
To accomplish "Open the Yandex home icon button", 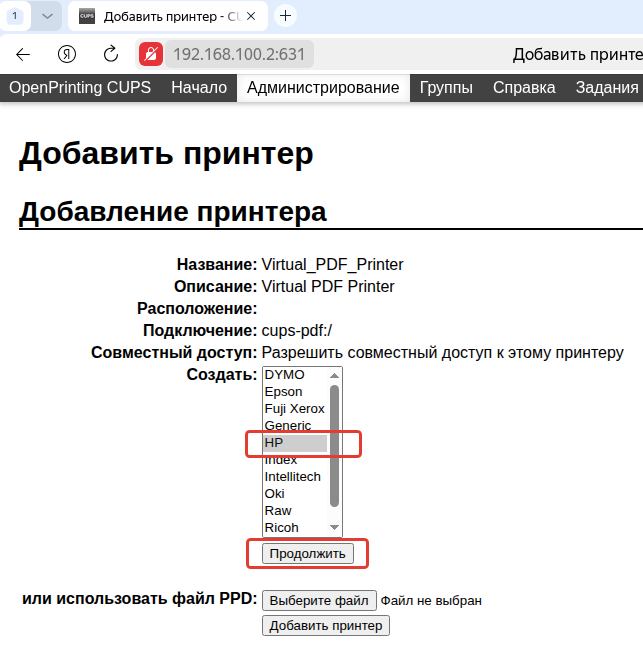I will (67, 54).
